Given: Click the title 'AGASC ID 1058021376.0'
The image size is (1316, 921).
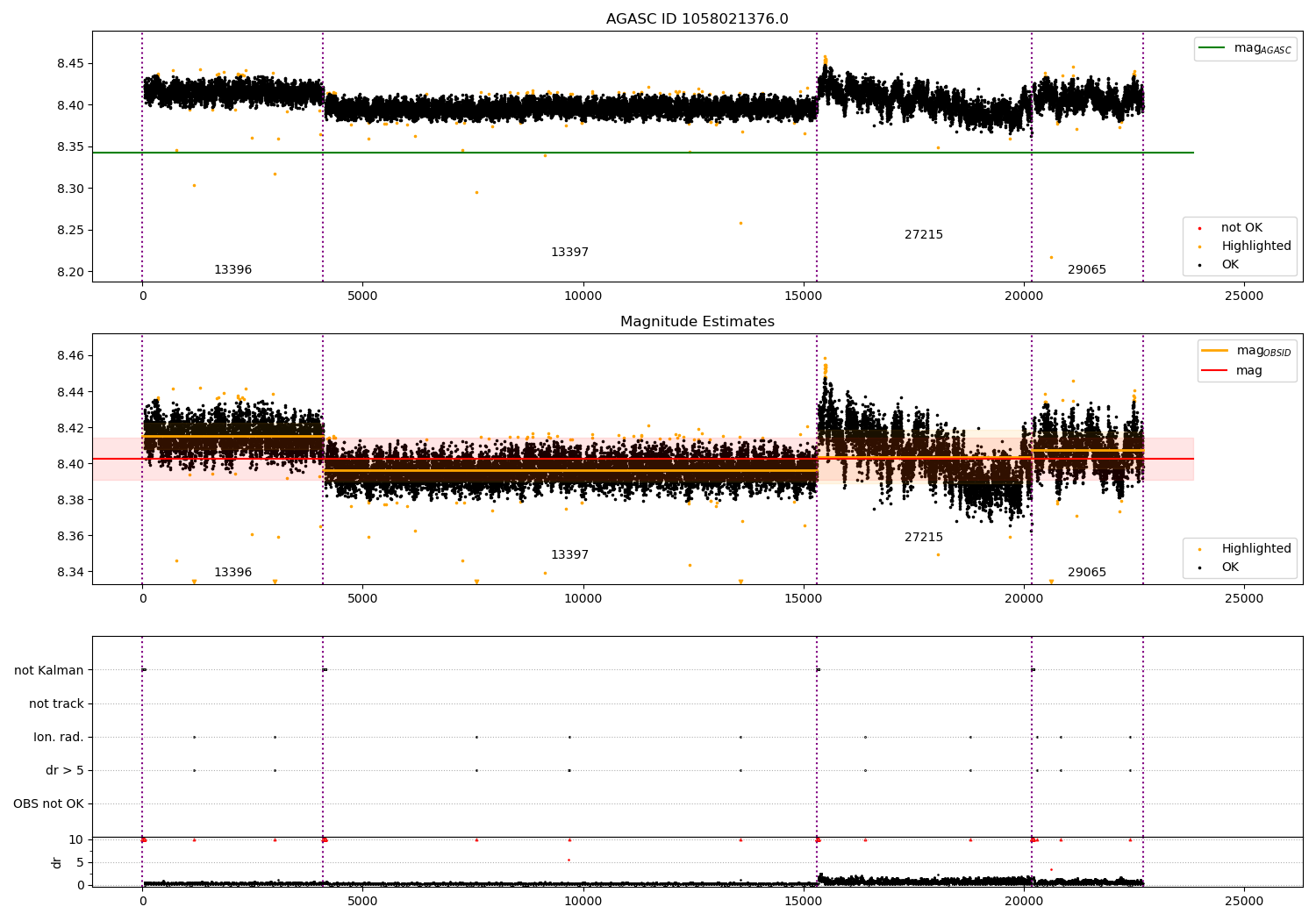Looking at the screenshot, I should (697, 19).
